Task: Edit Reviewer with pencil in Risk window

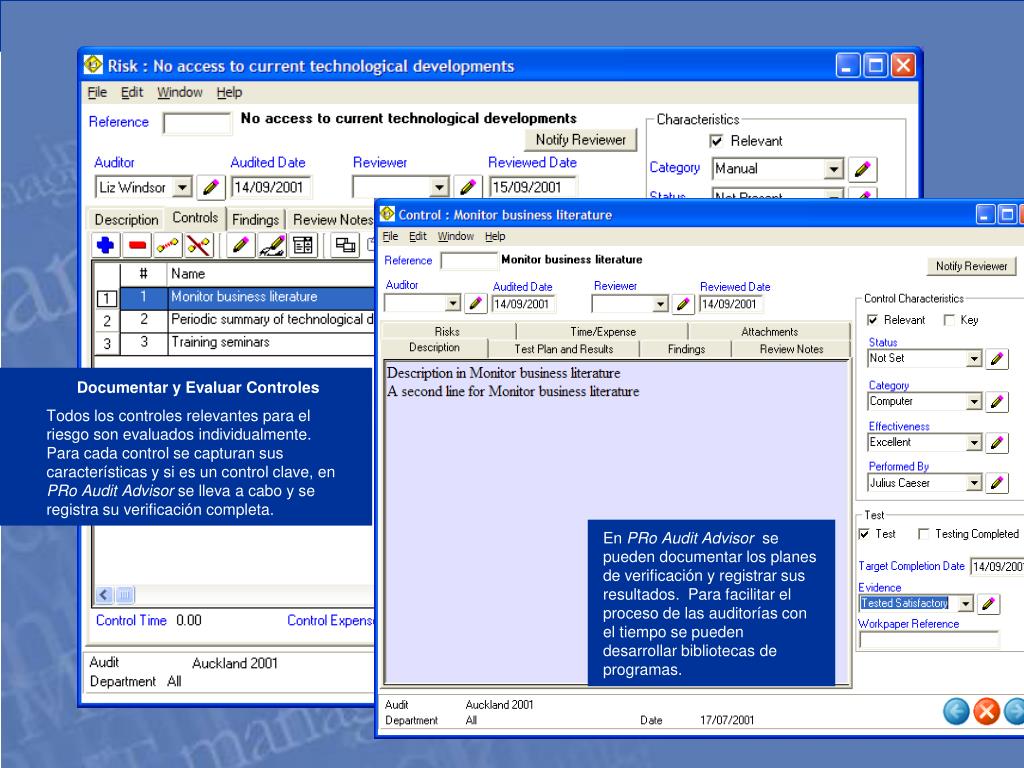Action: 467,187
